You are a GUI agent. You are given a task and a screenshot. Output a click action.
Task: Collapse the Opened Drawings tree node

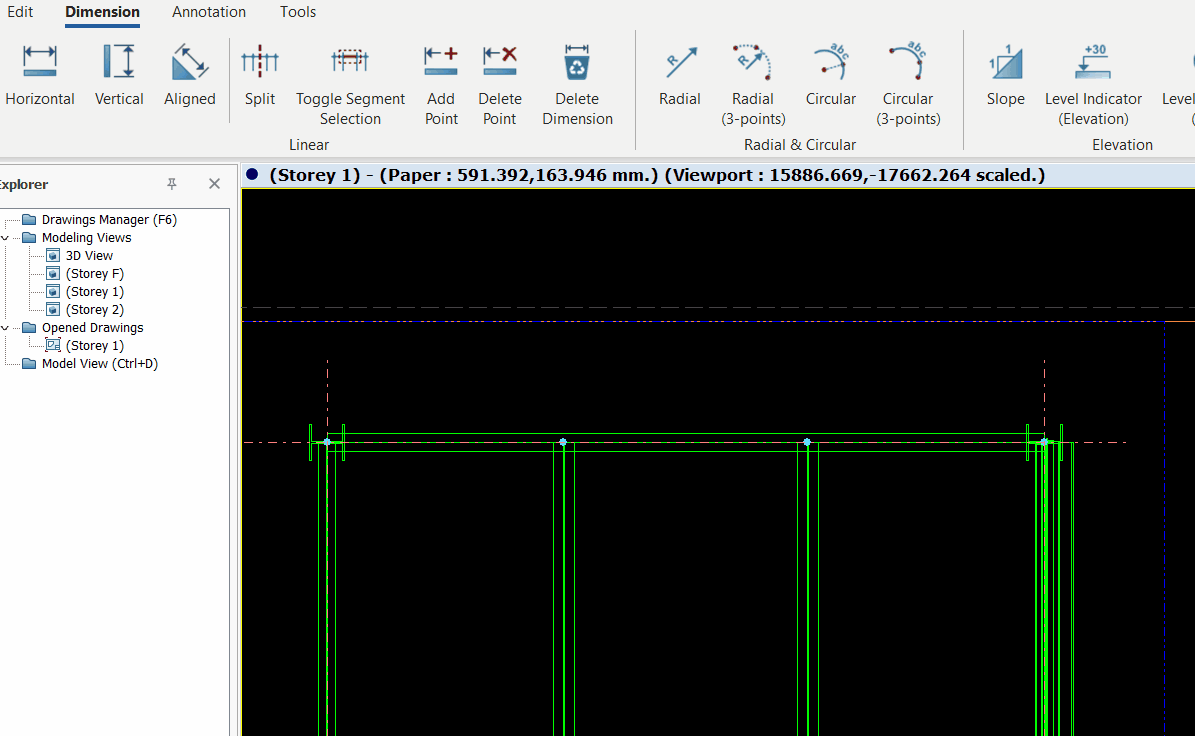[x=5, y=328]
